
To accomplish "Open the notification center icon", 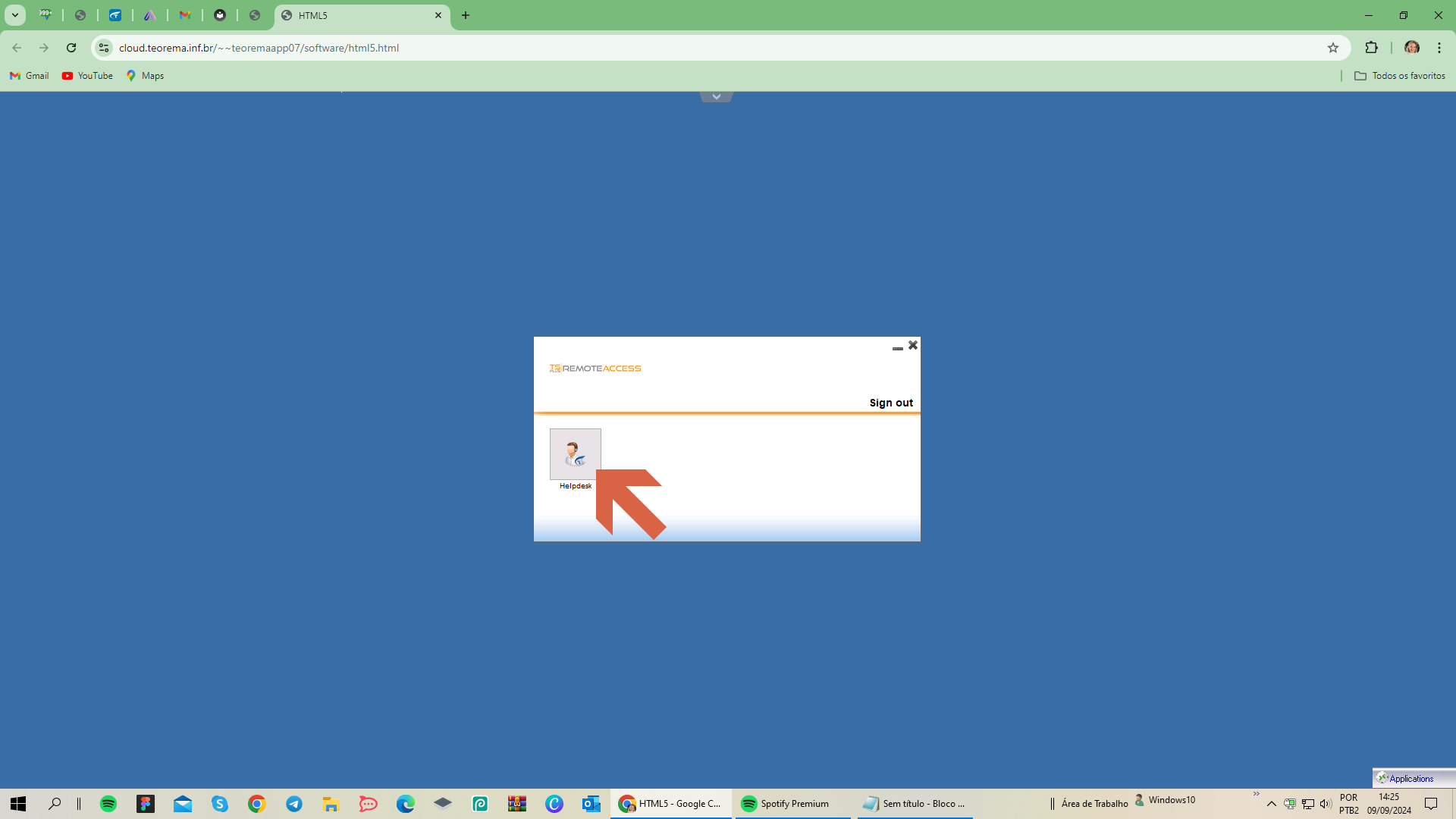I will tap(1431, 804).
